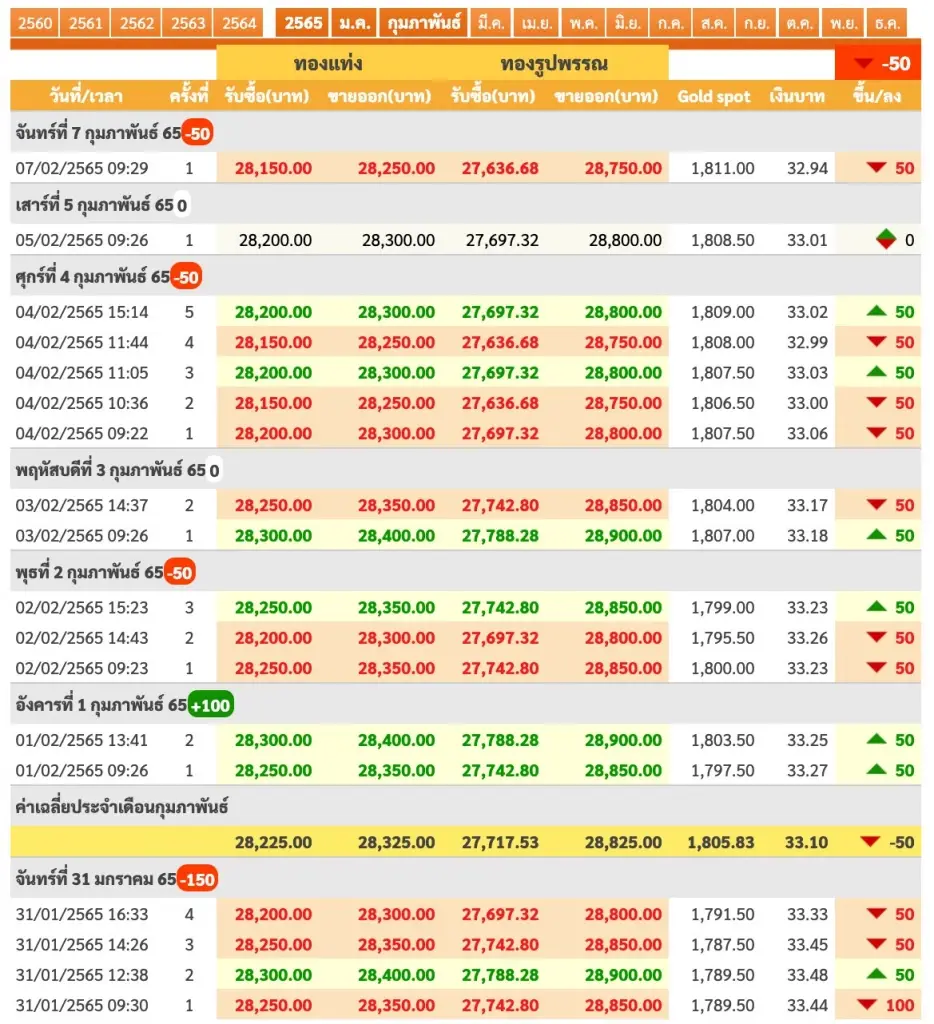The image size is (934, 1024).
Task: Click the down arrow in the 04/02/2565 11:44 row
Action: click(x=876, y=342)
